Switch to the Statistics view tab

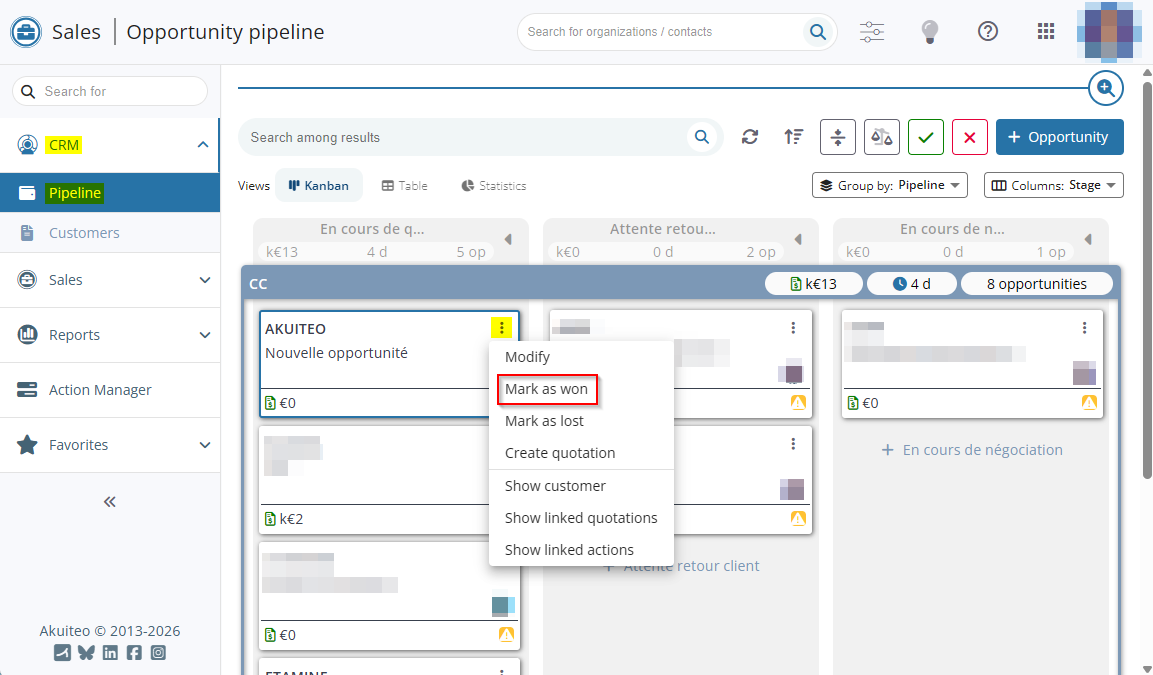click(493, 185)
